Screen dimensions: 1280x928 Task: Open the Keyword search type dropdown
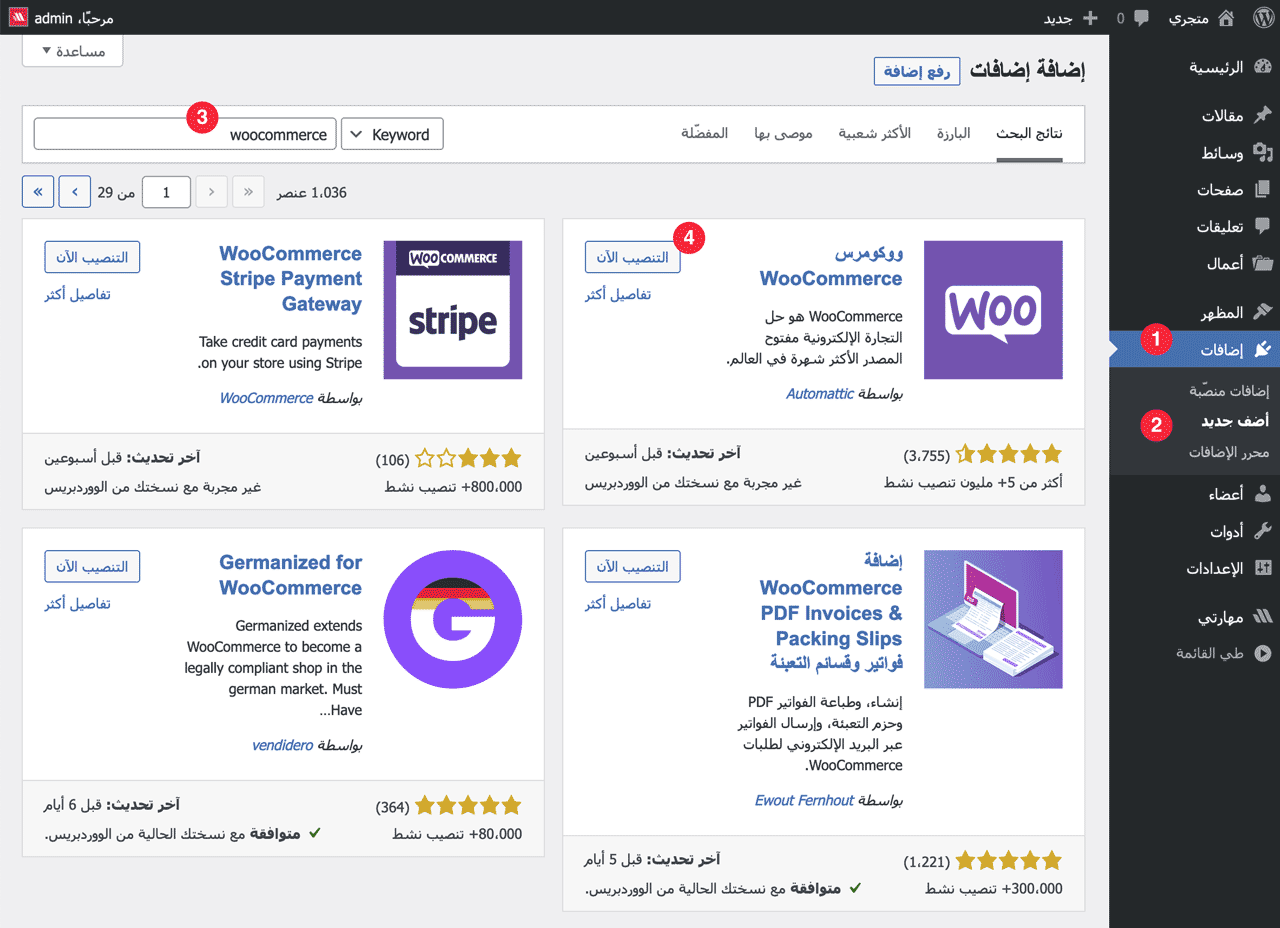point(392,133)
